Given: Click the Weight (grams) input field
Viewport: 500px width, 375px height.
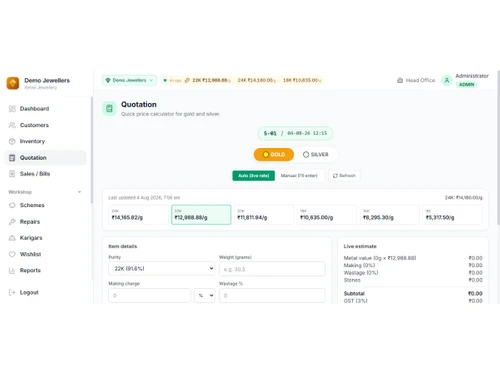Looking at the screenshot, I should [x=272, y=269].
